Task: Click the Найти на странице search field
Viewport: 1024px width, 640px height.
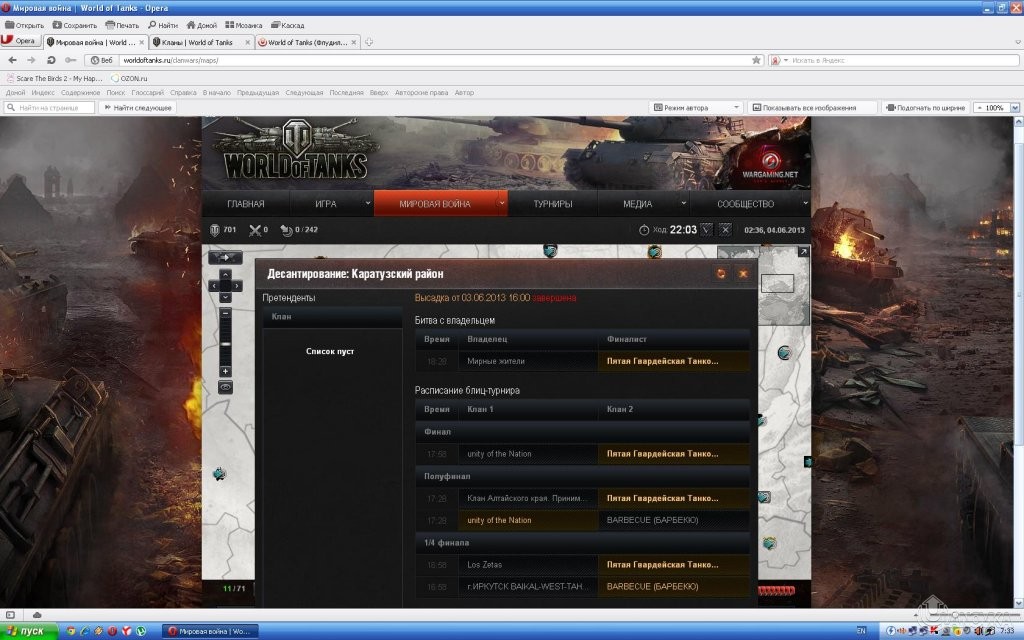Action: click(x=48, y=108)
